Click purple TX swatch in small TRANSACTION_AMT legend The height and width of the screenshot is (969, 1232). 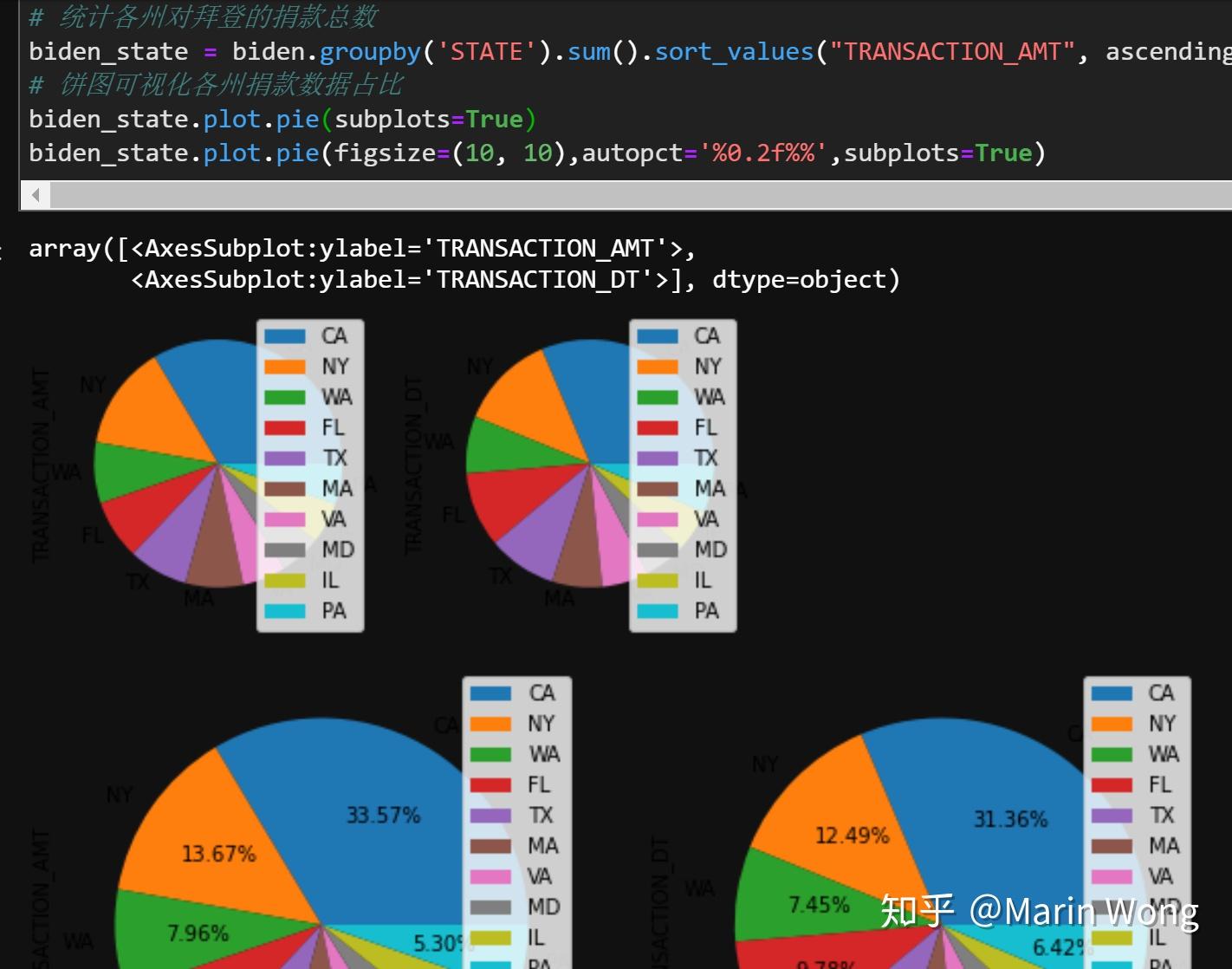285,458
